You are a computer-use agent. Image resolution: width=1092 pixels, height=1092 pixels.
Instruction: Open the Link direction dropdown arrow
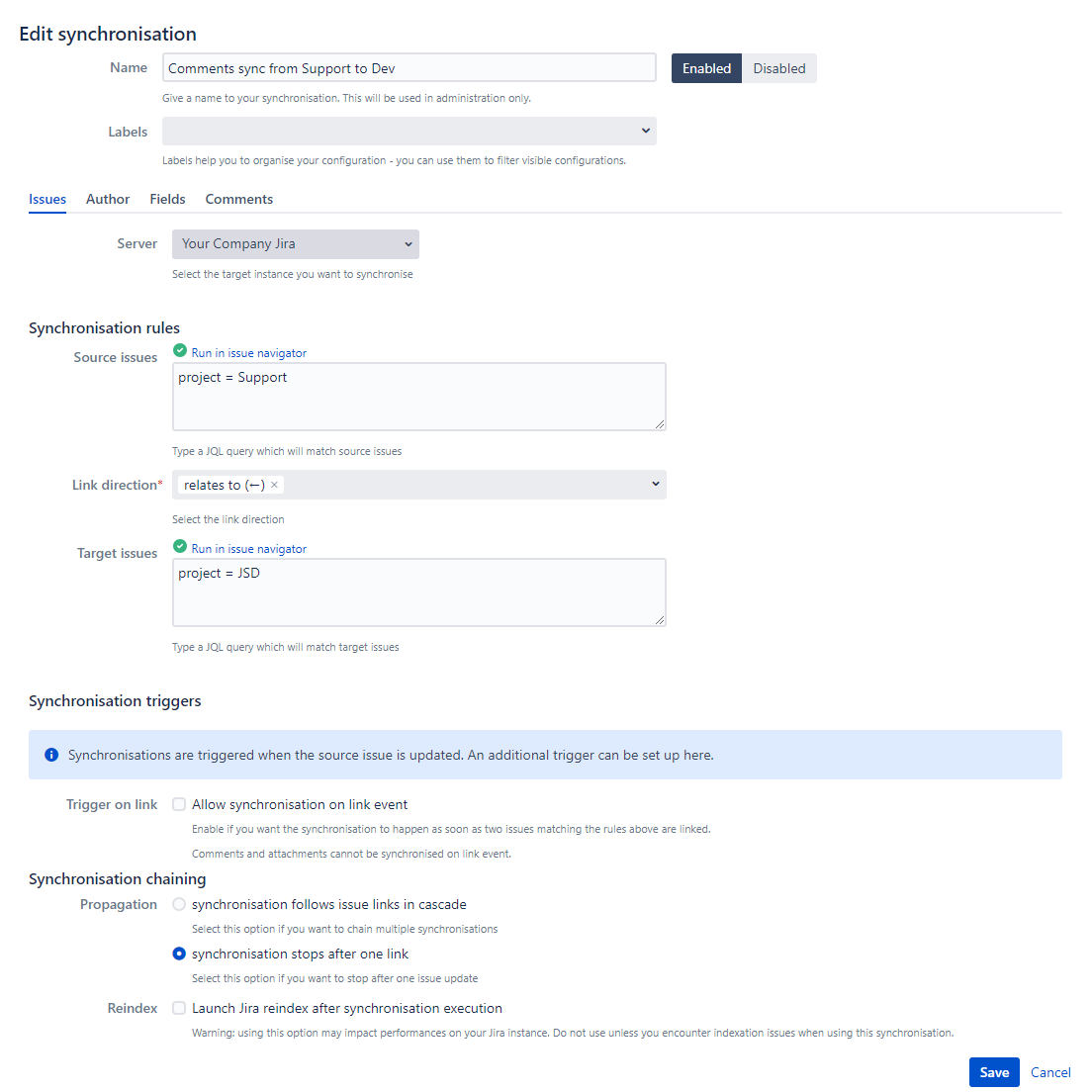click(x=655, y=485)
